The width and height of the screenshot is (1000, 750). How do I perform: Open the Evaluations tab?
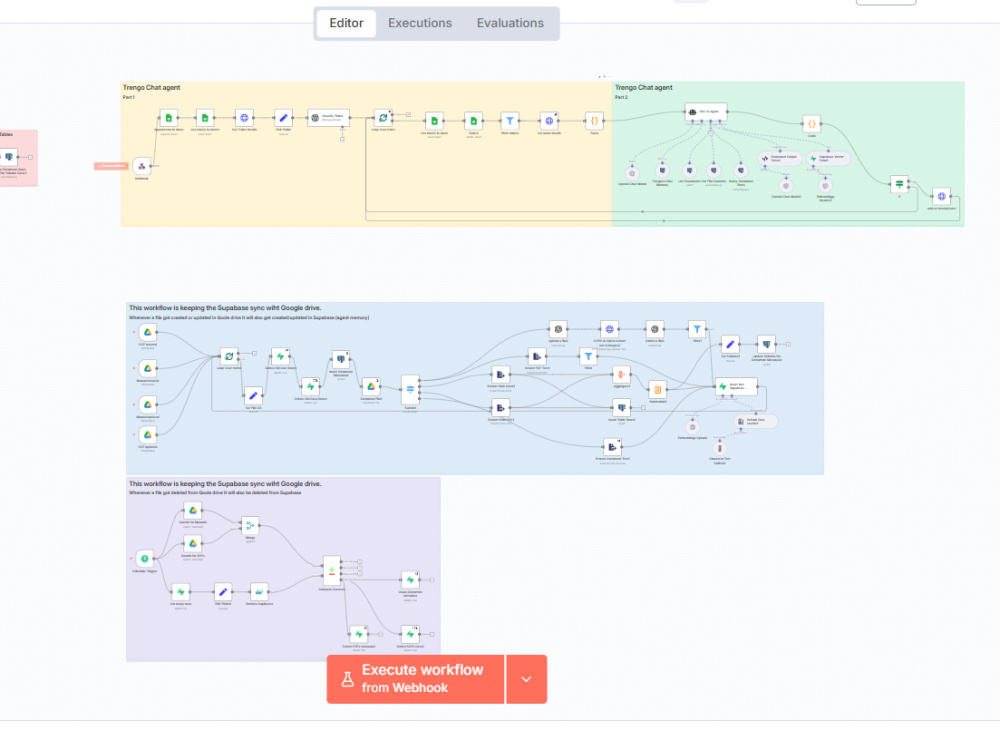[510, 23]
